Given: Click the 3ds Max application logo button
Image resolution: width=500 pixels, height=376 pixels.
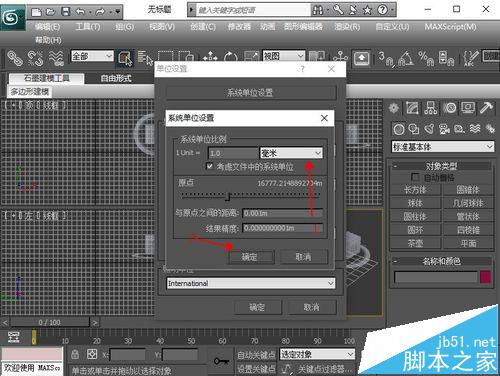Looking at the screenshot, I should [12, 17].
